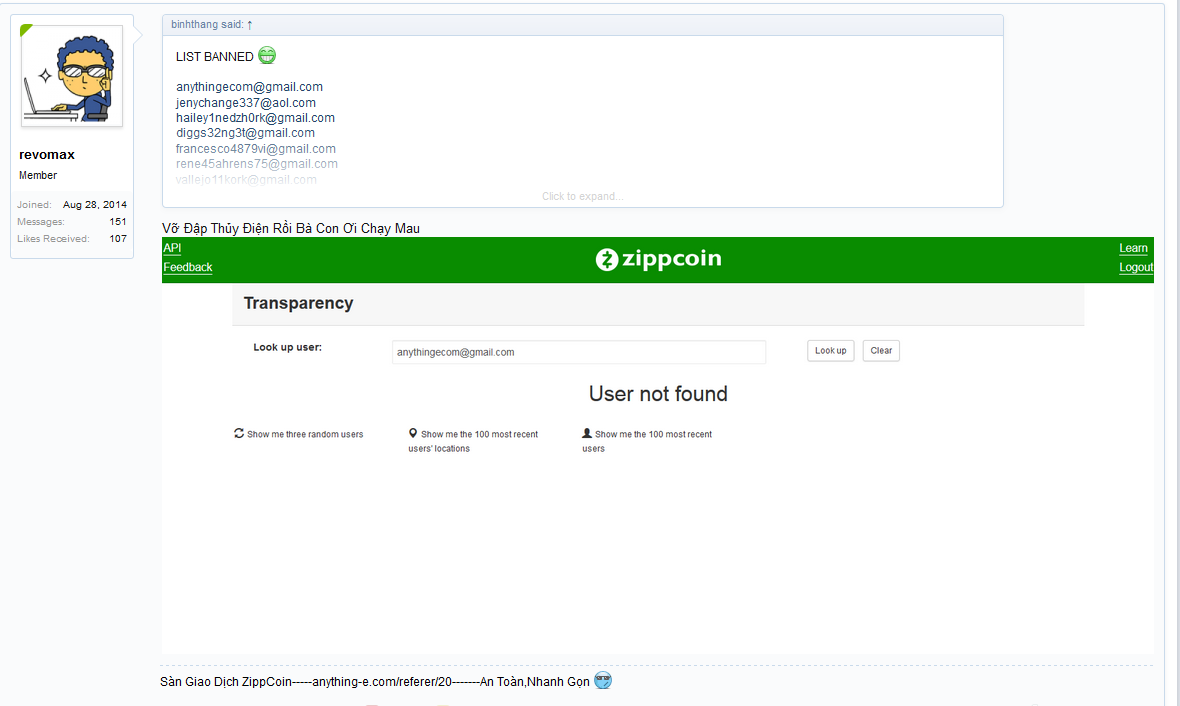Click the email hailey1nedzh0rk@gmail.com in the quote
Image resolution: width=1180 pixels, height=706 pixels.
[x=255, y=117]
